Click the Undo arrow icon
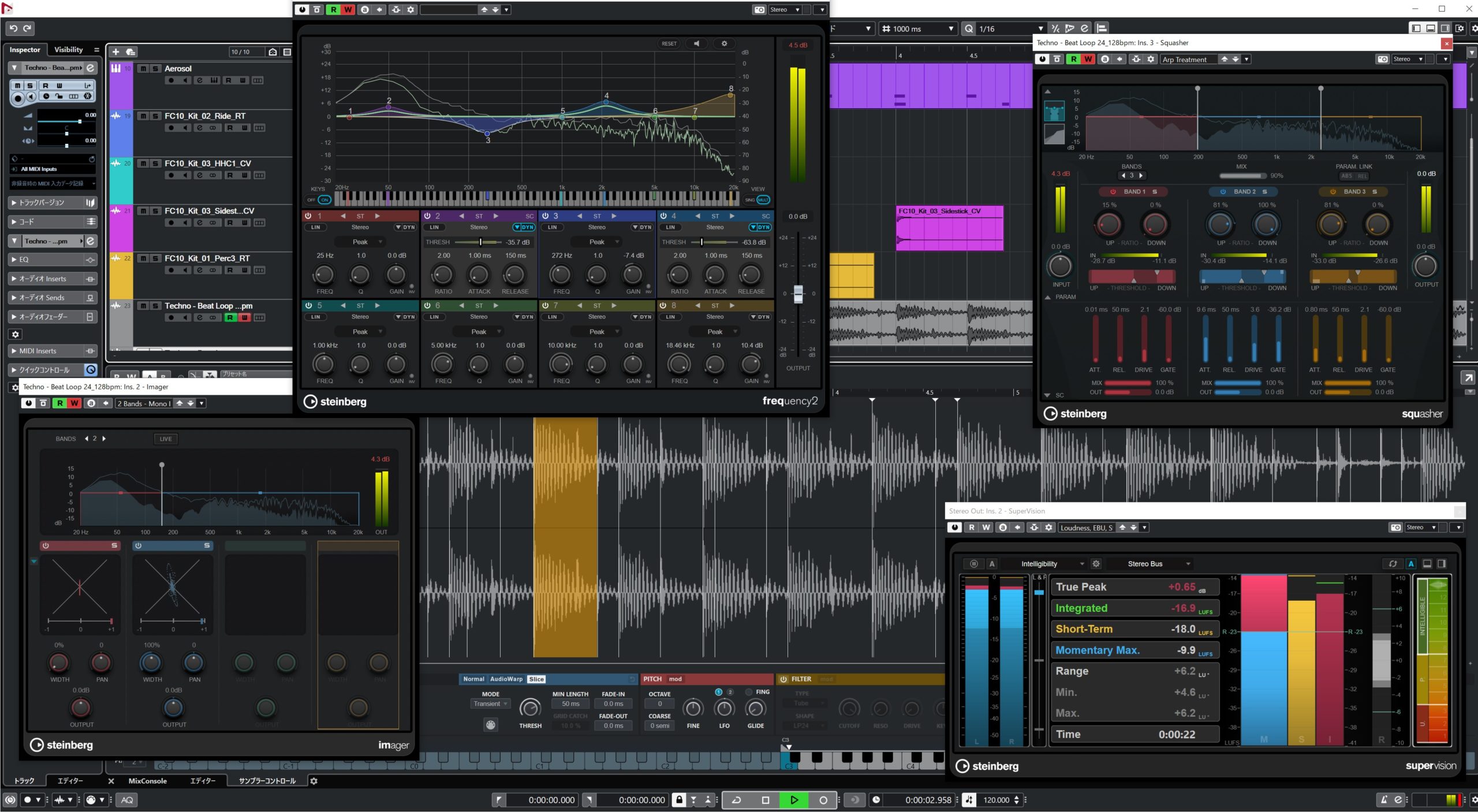Image resolution: width=1478 pixels, height=812 pixels. tap(13, 28)
